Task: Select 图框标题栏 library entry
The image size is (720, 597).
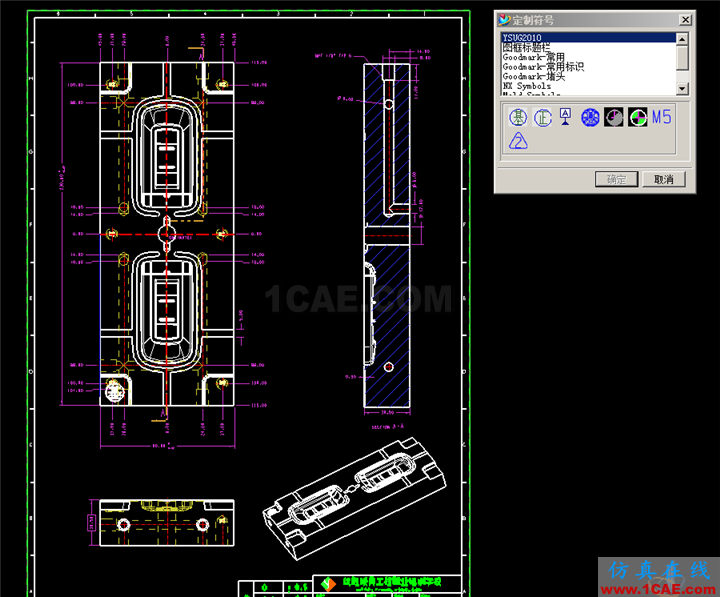Action: 588,47
